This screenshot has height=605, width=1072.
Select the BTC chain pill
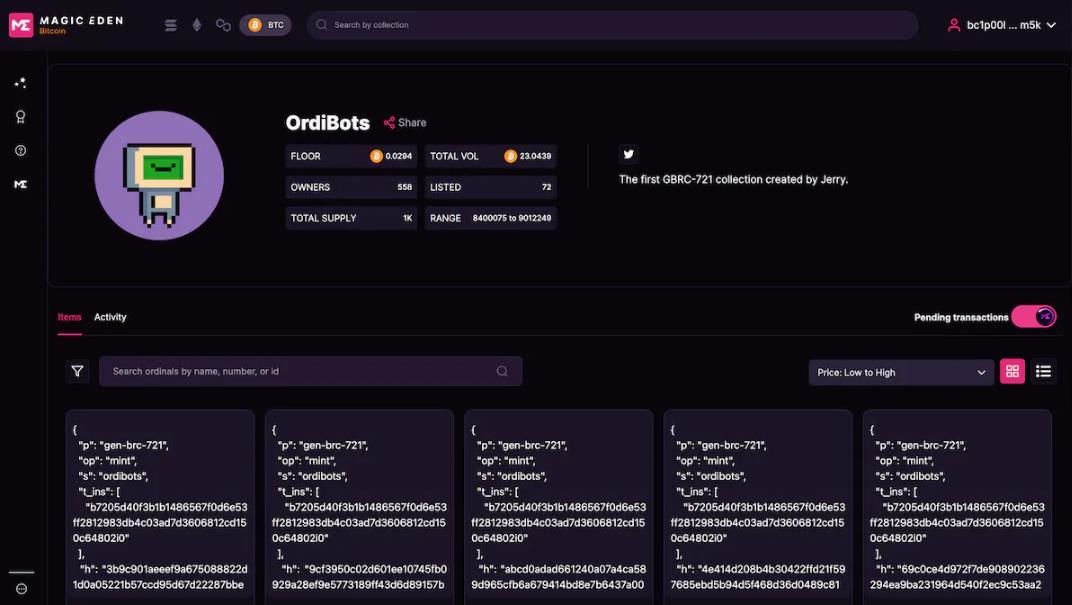tap(265, 25)
